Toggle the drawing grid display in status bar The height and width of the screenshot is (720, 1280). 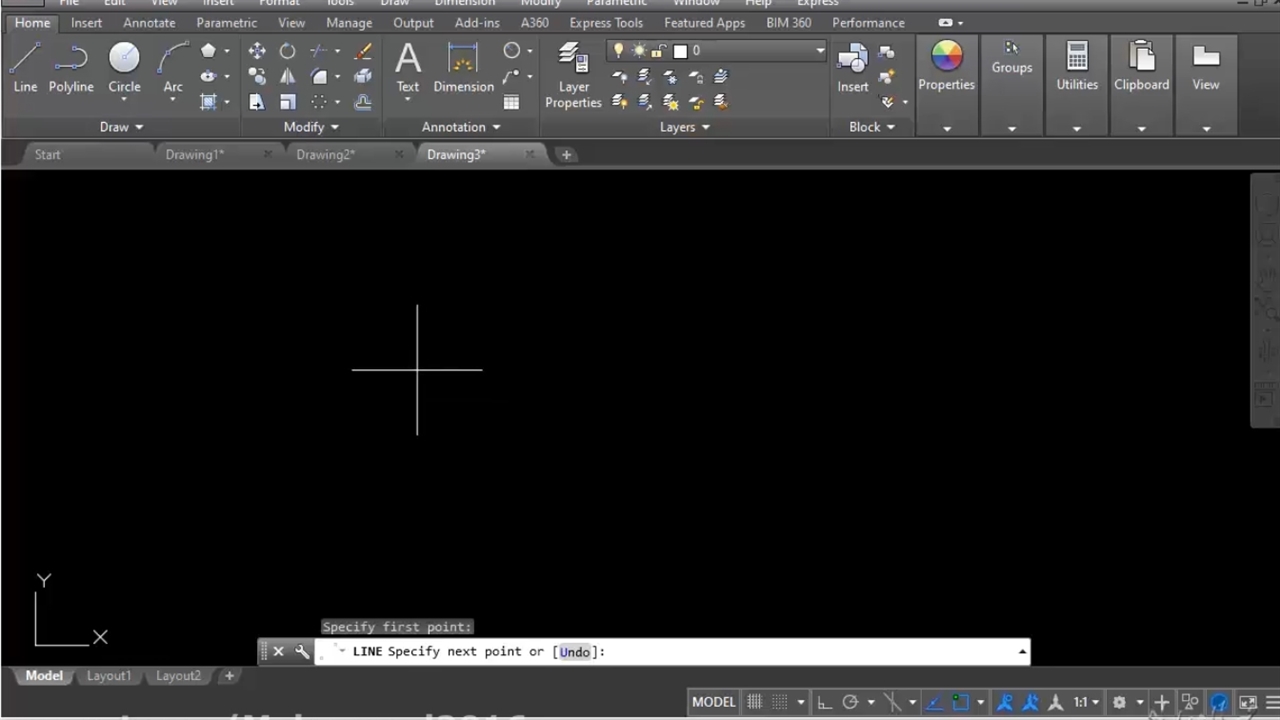(x=754, y=702)
